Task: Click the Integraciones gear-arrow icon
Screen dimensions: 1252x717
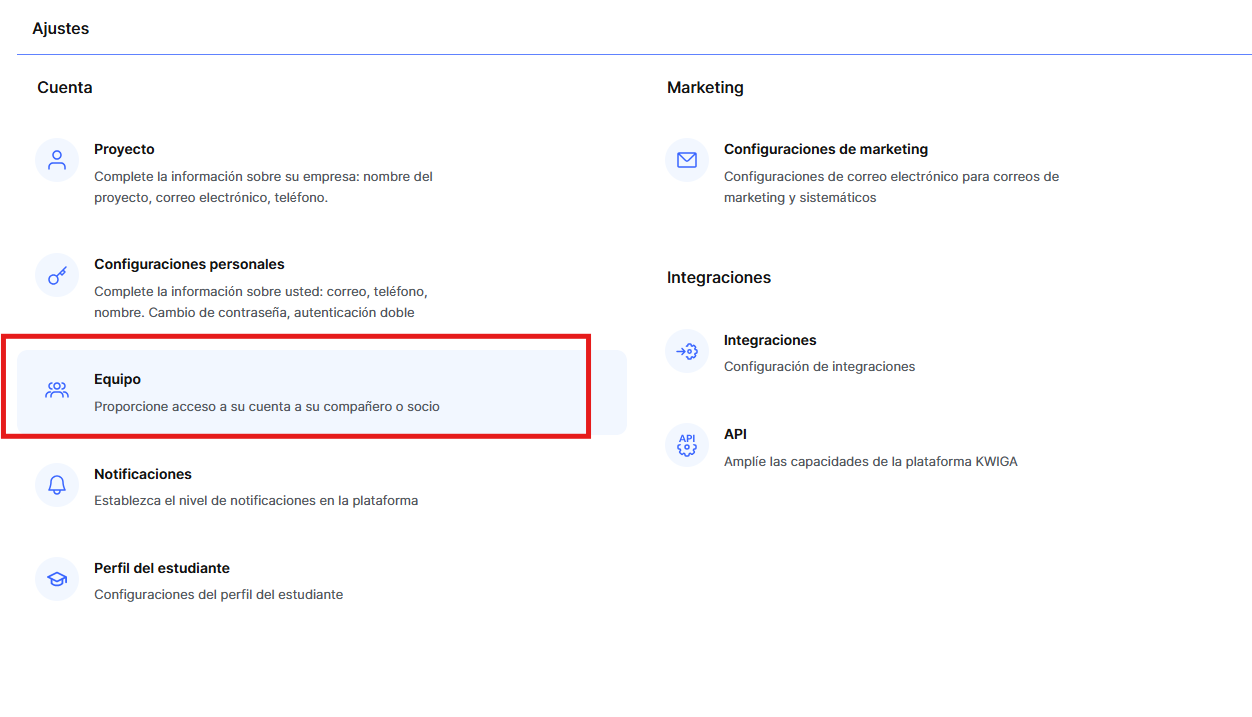Action: [687, 351]
